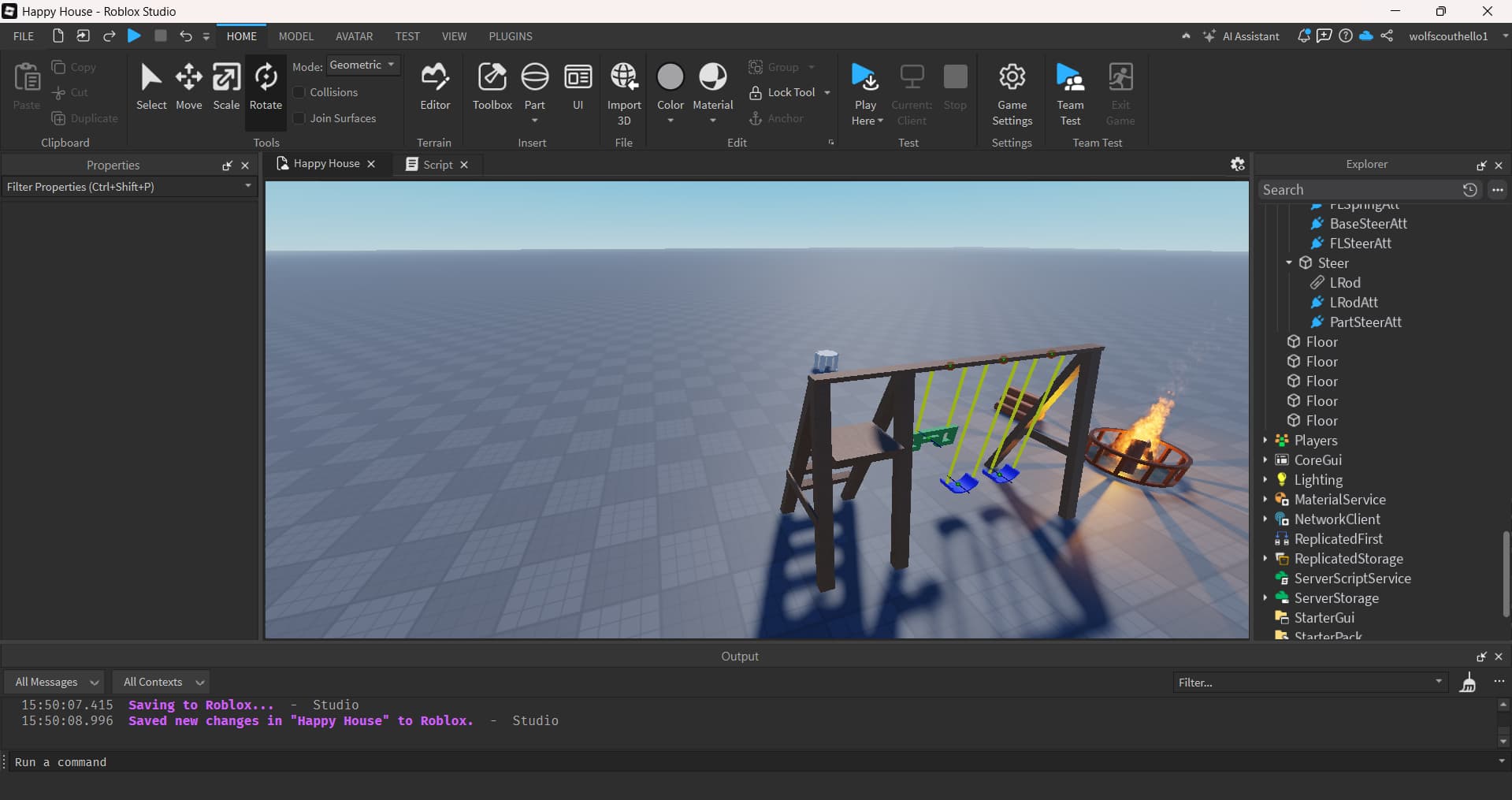The width and height of the screenshot is (1512, 800).
Task: Collapse the Steer model in Explorer
Action: tap(1289, 262)
